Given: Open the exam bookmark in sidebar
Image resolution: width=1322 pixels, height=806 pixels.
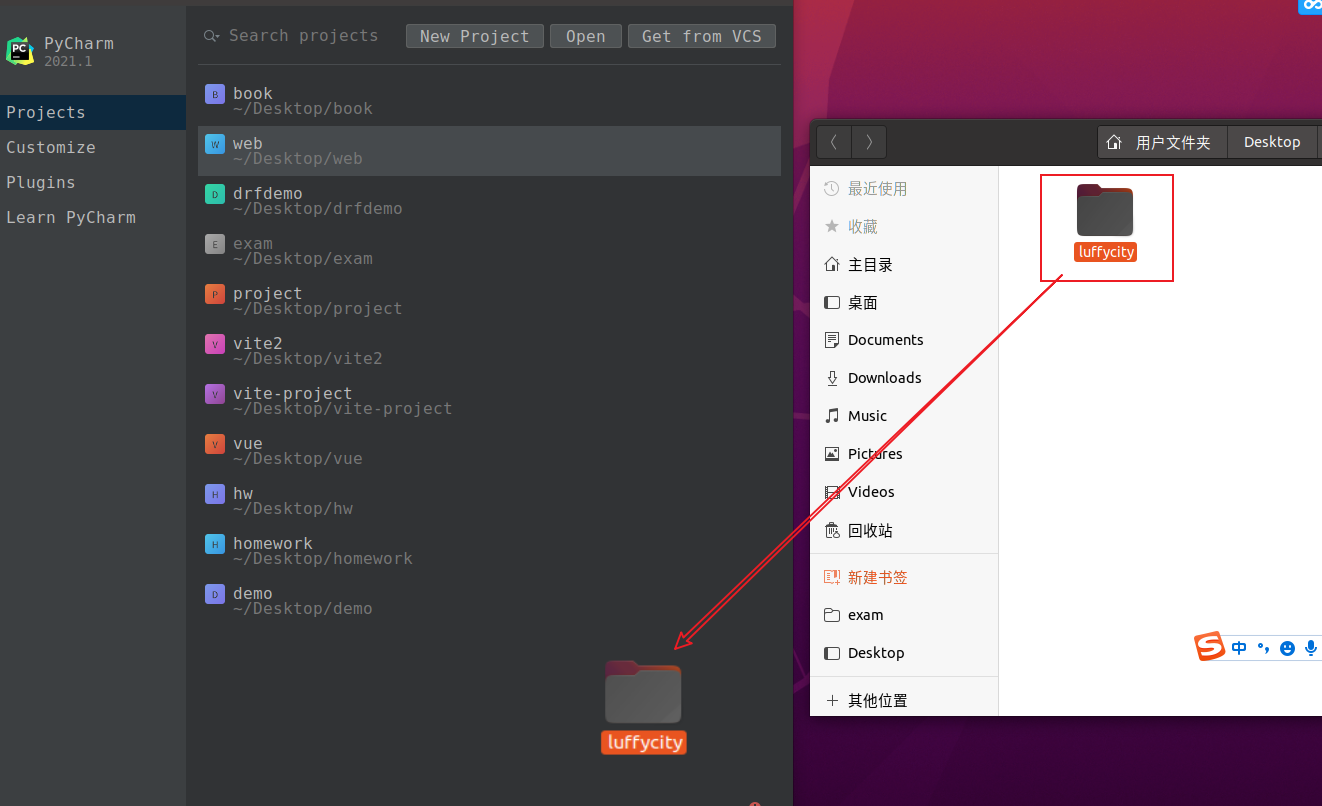Looking at the screenshot, I should point(904,615).
